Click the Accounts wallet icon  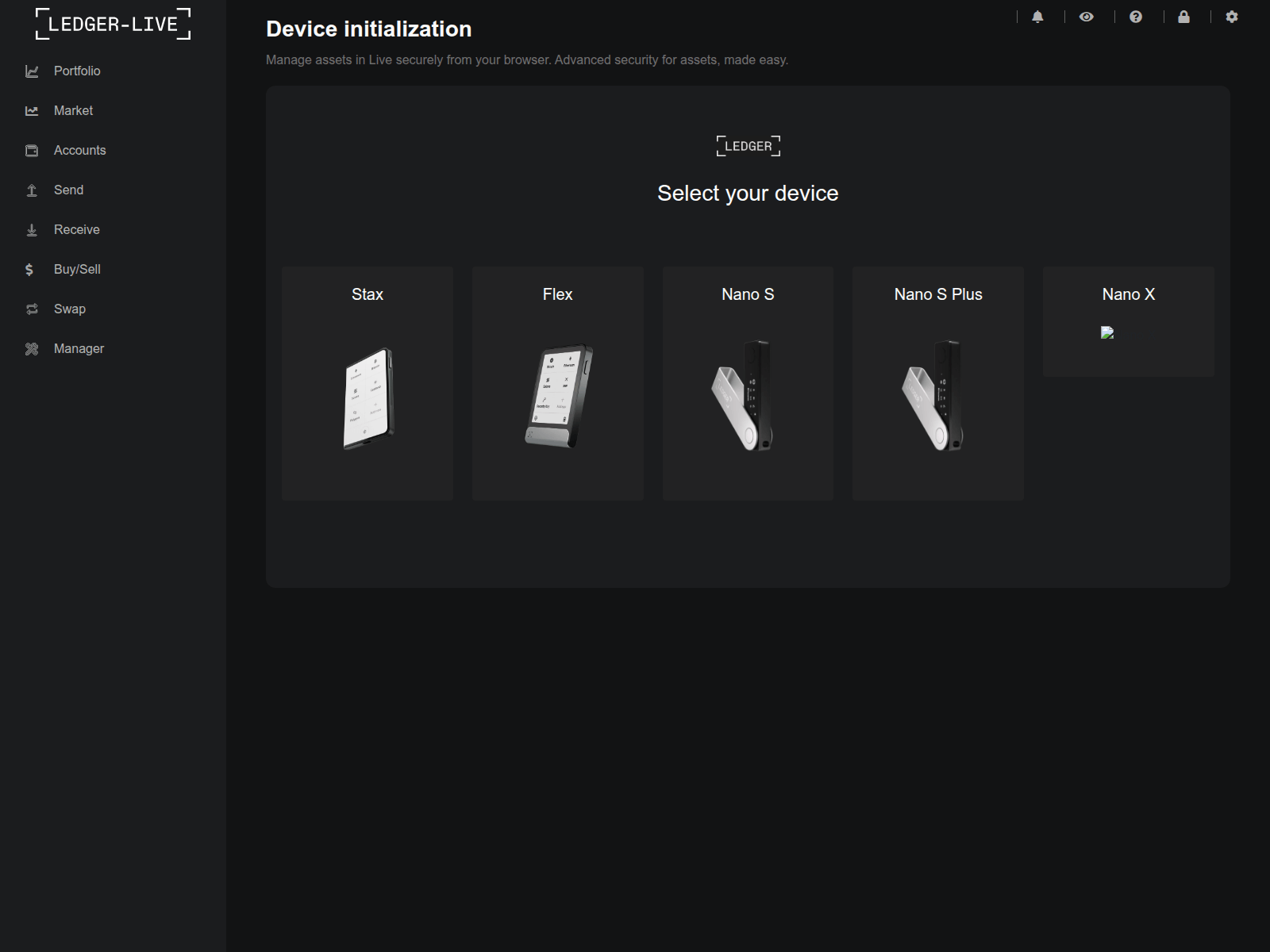coord(32,151)
